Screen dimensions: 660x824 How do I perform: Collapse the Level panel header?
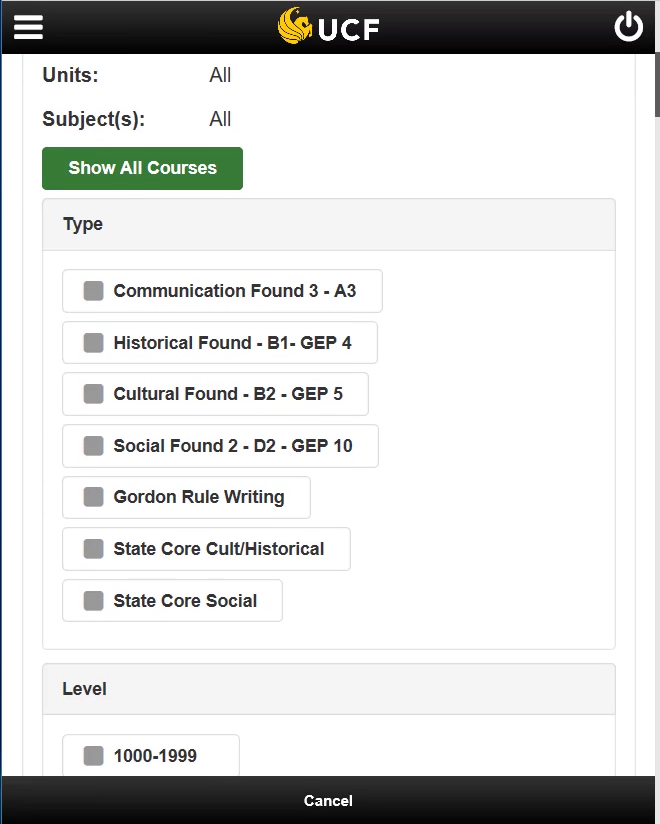pyautogui.click(x=329, y=689)
